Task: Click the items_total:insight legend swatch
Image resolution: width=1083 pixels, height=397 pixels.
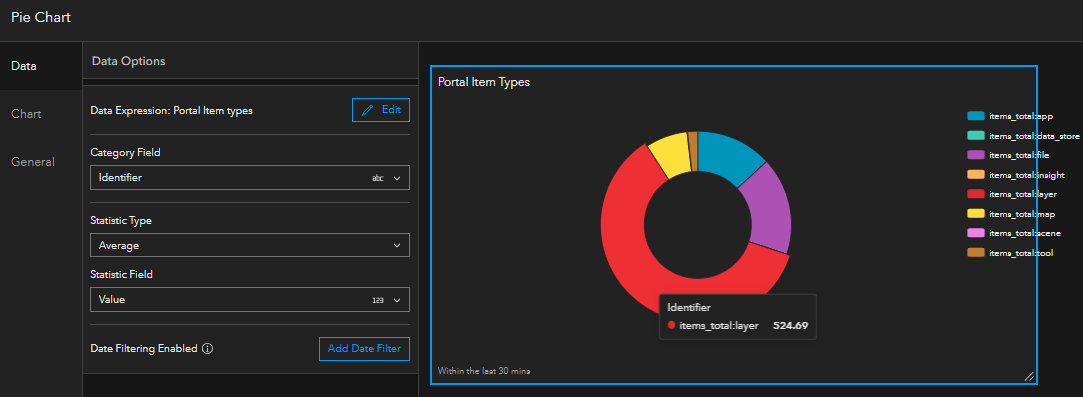Action: pos(976,175)
